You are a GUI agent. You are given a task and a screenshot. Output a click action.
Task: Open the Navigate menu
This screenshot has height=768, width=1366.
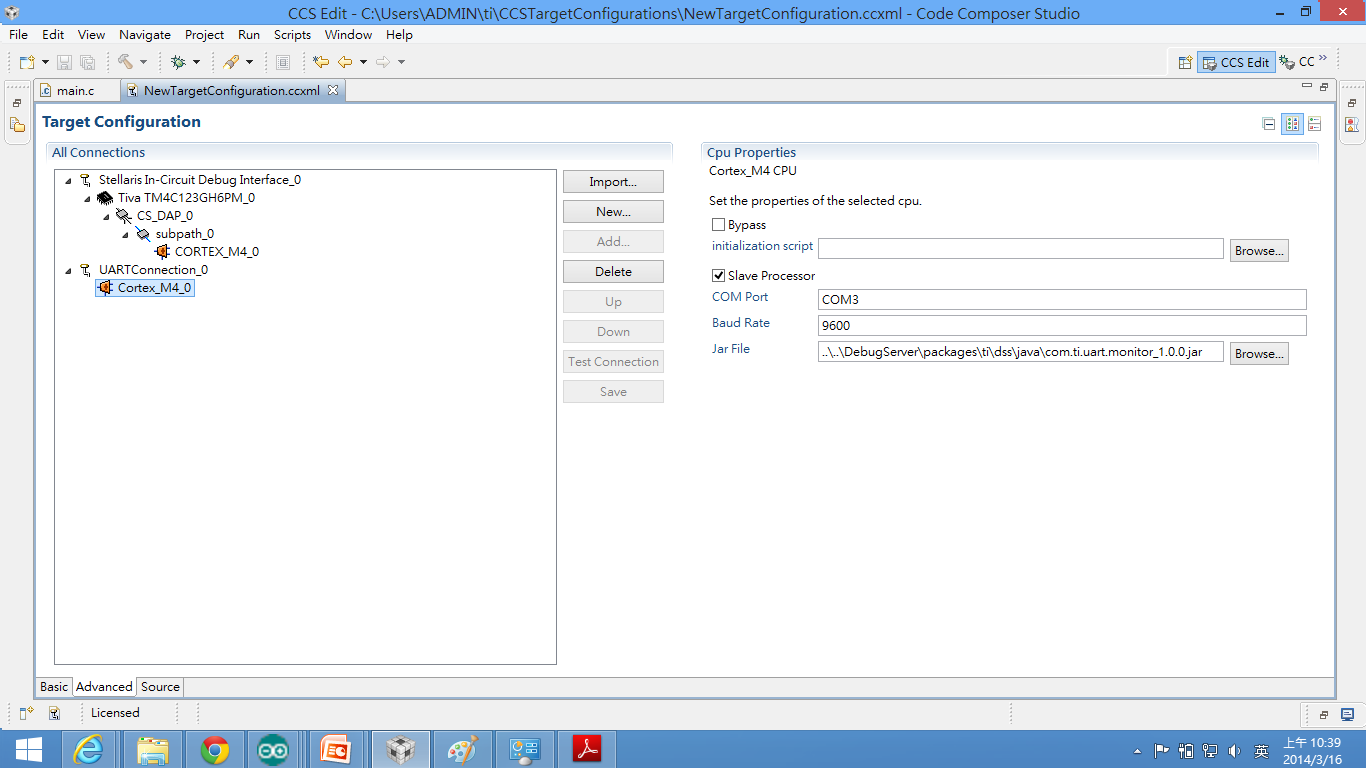(145, 34)
